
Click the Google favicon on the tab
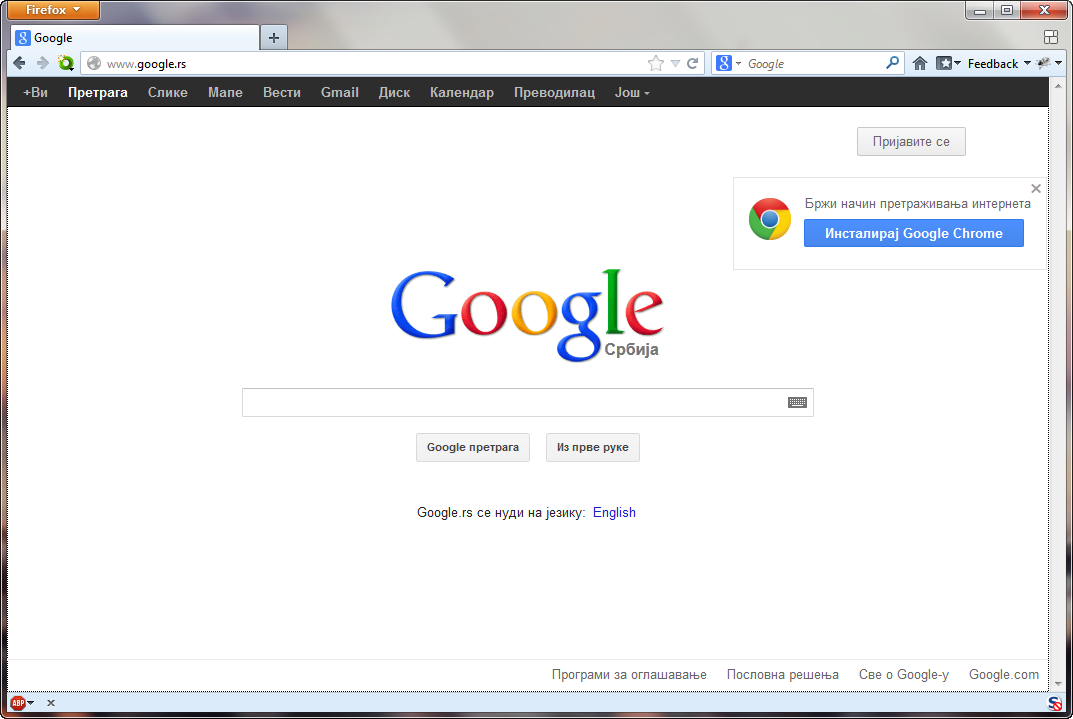[x=23, y=38]
